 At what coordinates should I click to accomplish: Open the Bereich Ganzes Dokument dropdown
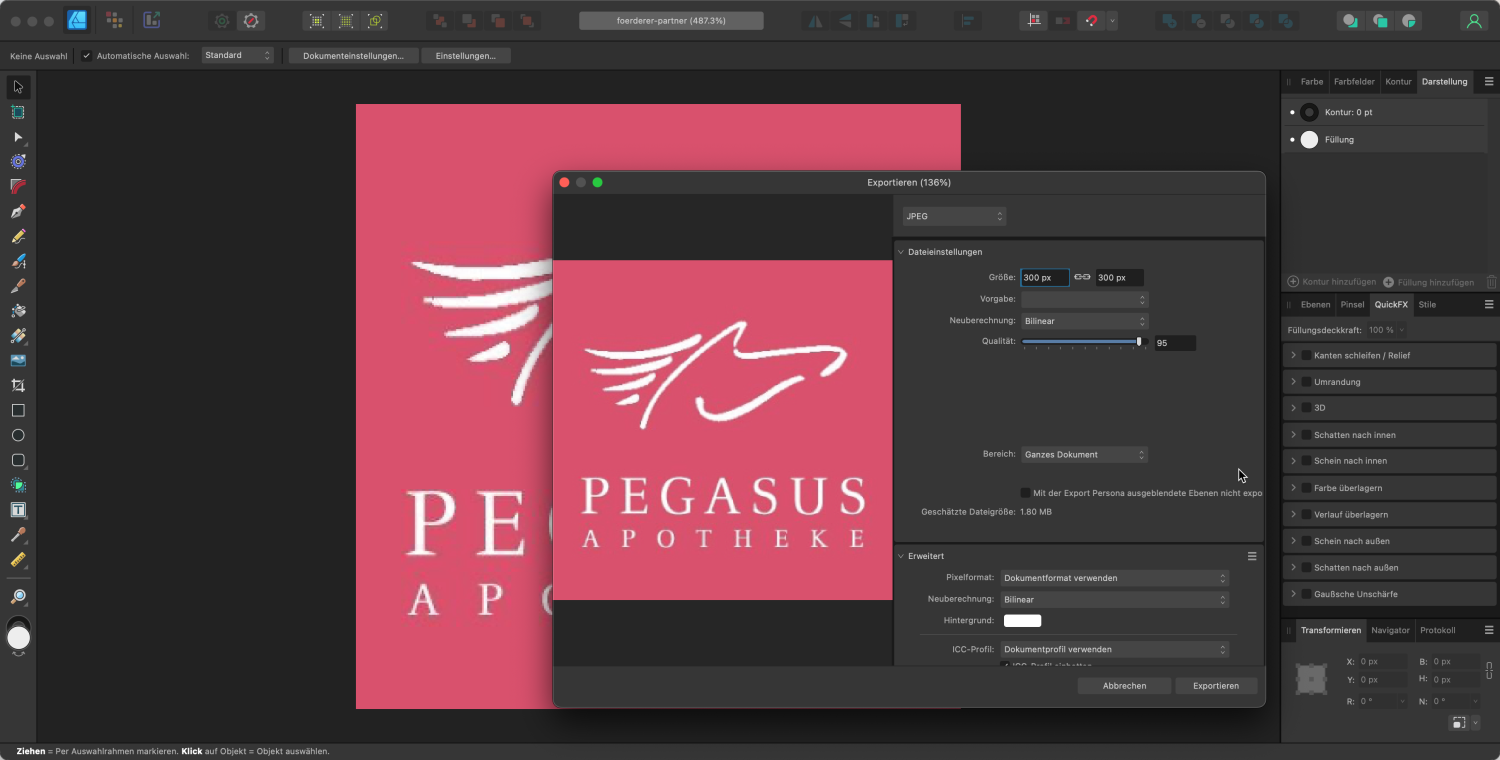tap(1084, 454)
